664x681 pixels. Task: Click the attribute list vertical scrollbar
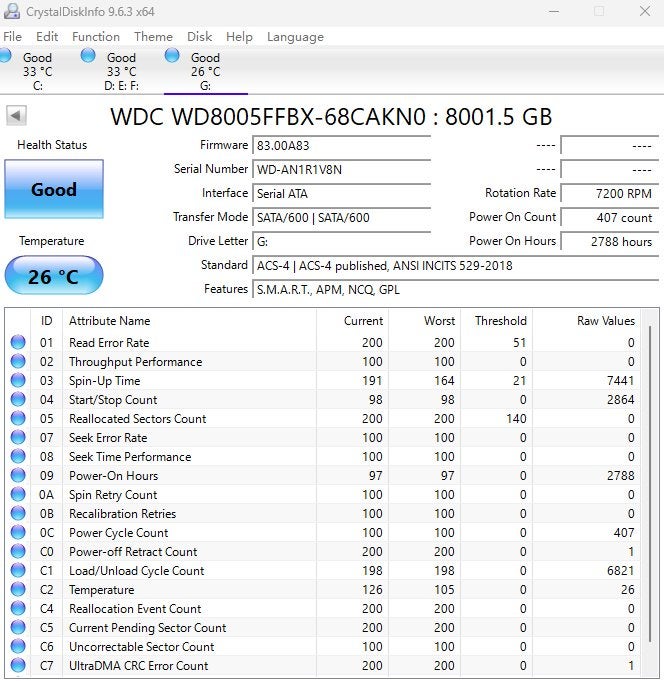point(650,483)
